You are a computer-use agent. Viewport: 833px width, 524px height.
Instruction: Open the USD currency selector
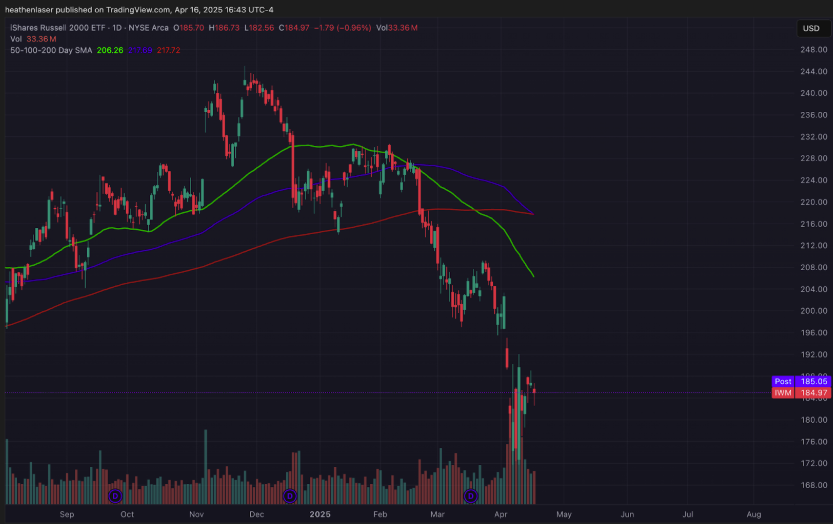coord(810,28)
